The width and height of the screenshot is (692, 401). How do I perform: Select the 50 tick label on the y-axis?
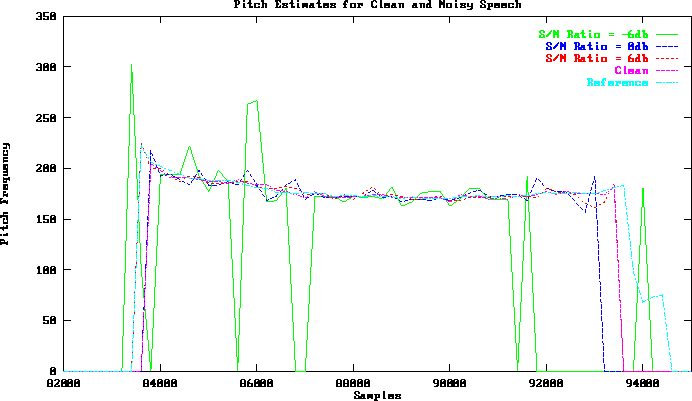[47, 321]
